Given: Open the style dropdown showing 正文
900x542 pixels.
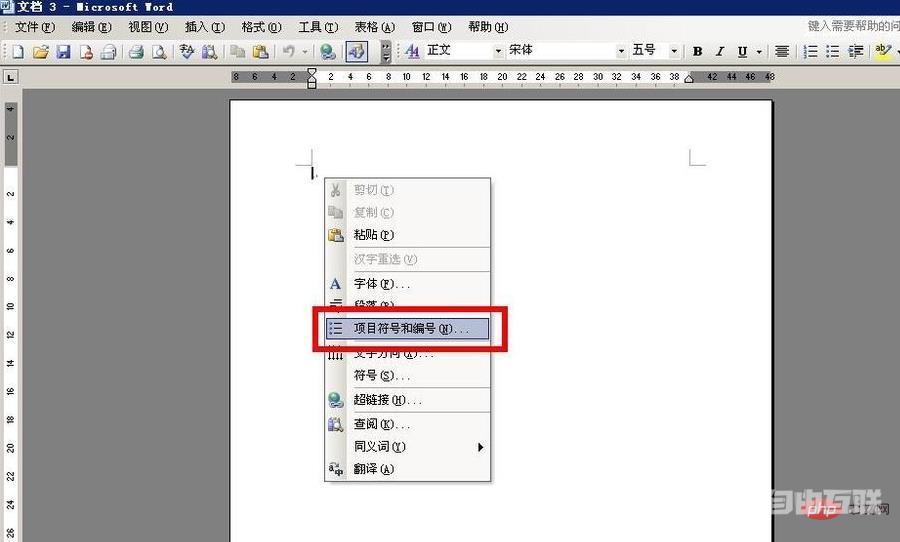Looking at the screenshot, I should point(498,51).
